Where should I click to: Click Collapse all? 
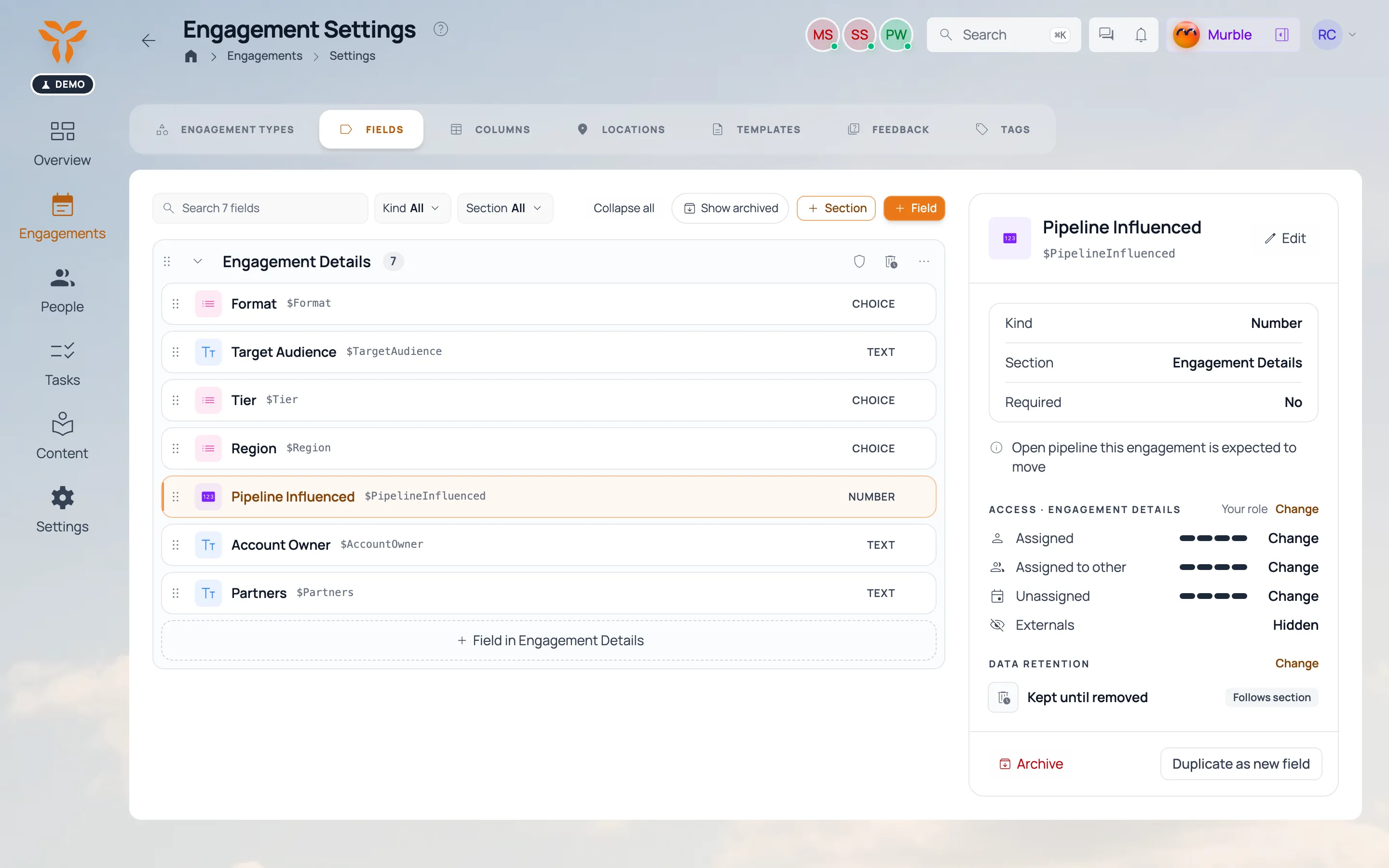(624, 208)
